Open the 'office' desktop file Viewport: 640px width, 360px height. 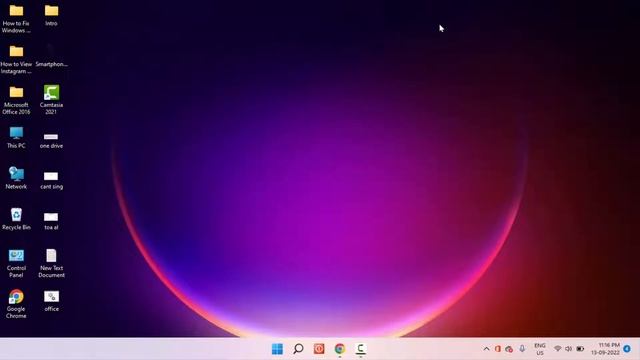(51, 301)
